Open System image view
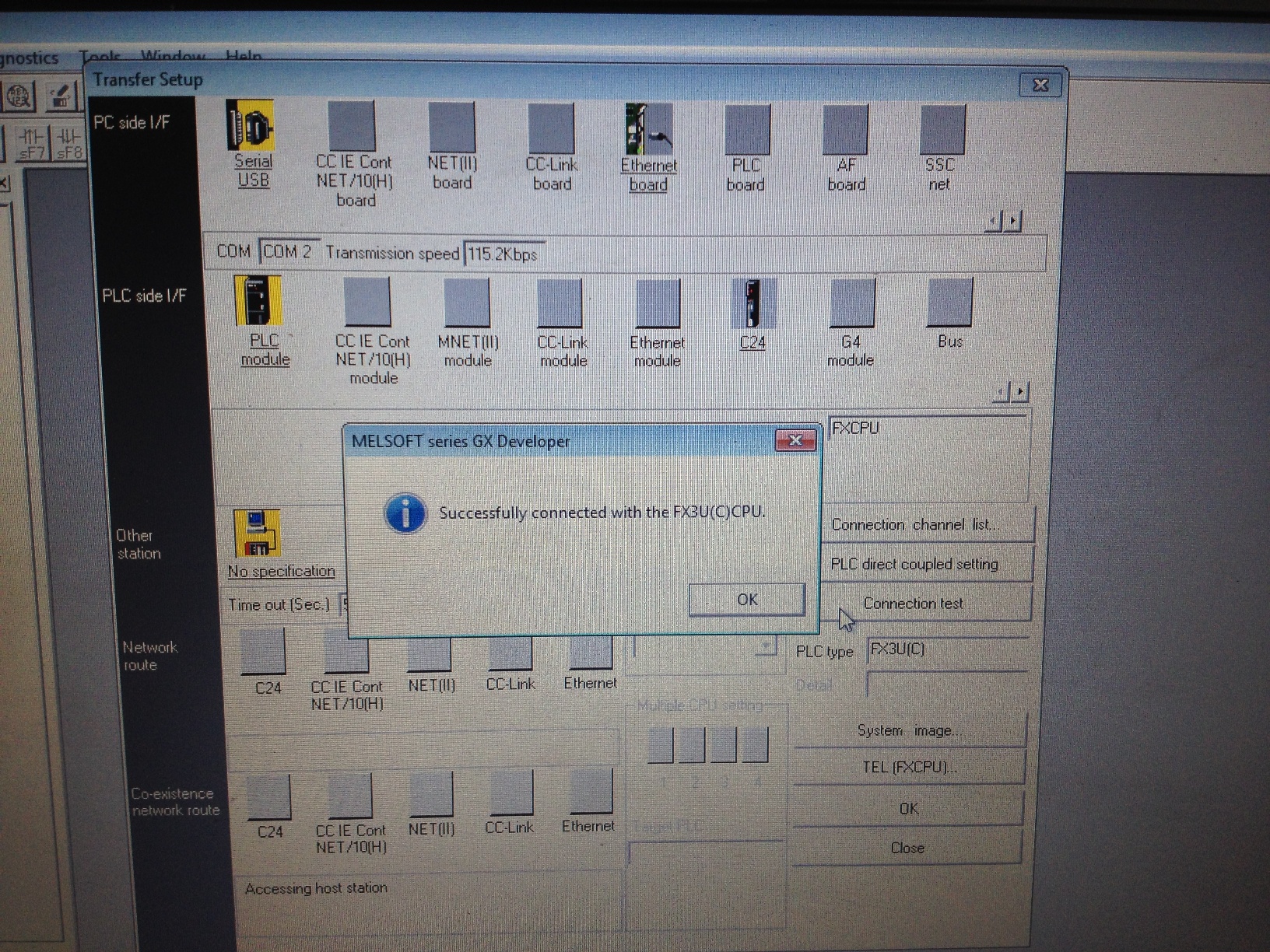This screenshot has height=952, width=1270. coord(909,730)
